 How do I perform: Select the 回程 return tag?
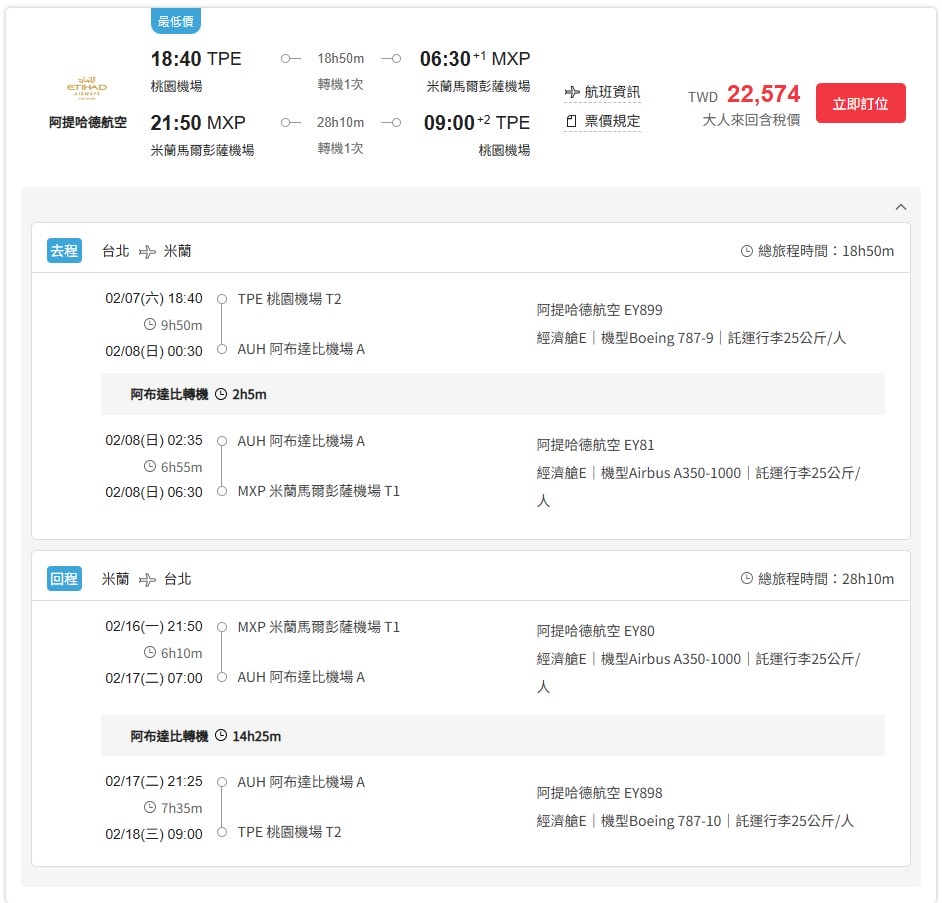64,579
